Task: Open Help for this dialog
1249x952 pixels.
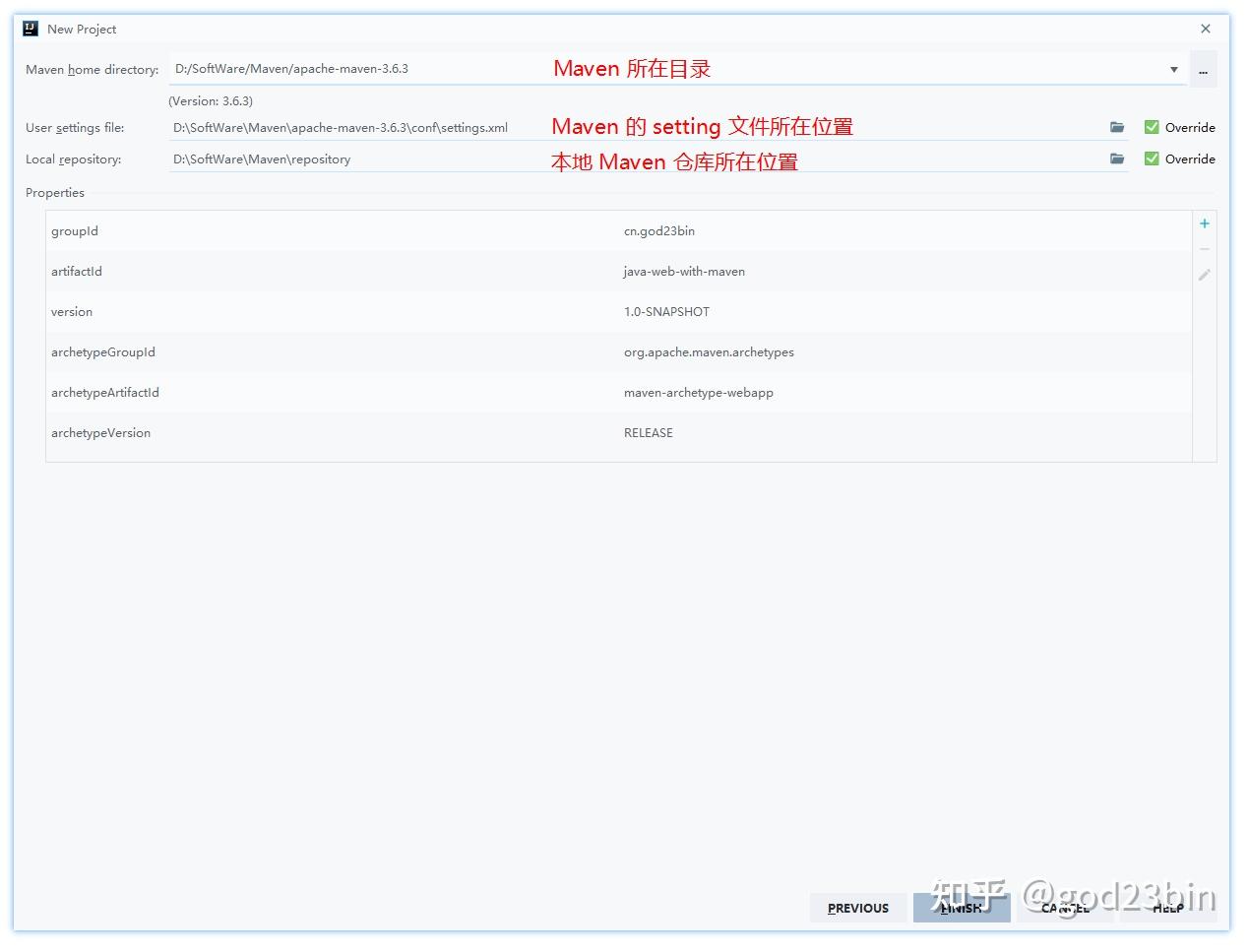Action: (x=1167, y=908)
